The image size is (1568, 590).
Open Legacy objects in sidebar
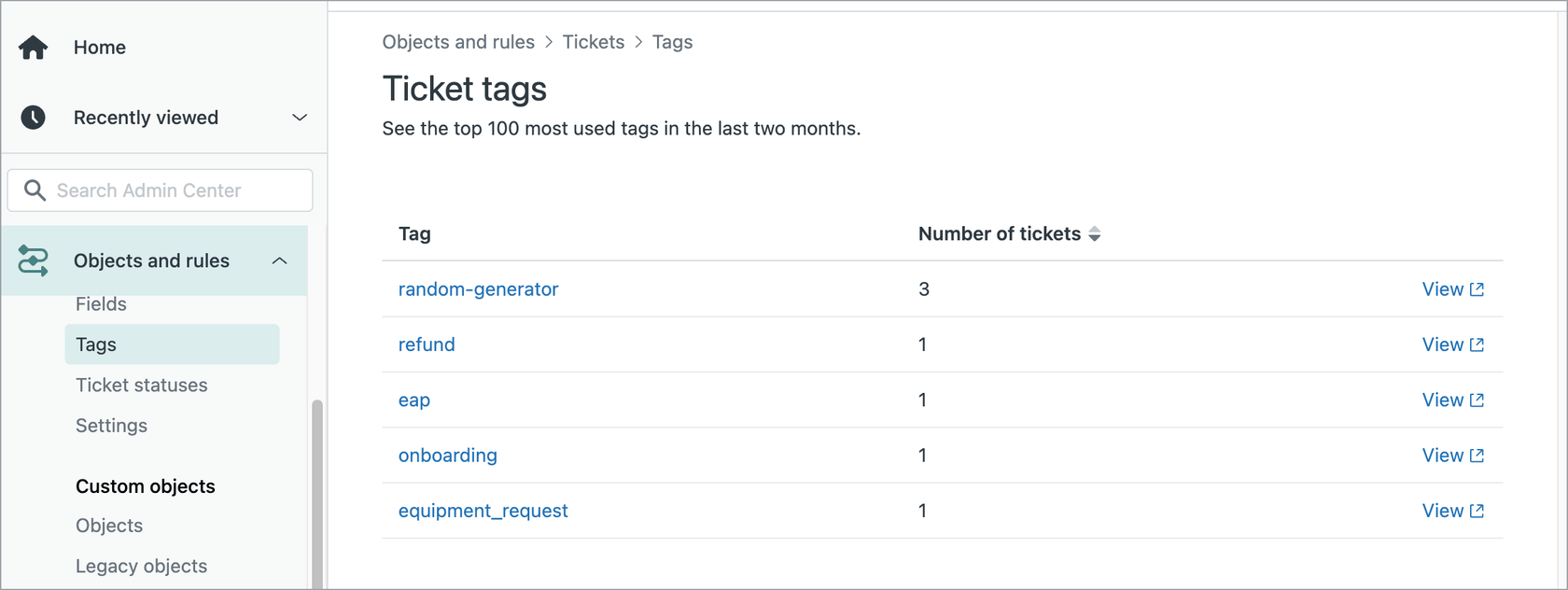[x=142, y=566]
